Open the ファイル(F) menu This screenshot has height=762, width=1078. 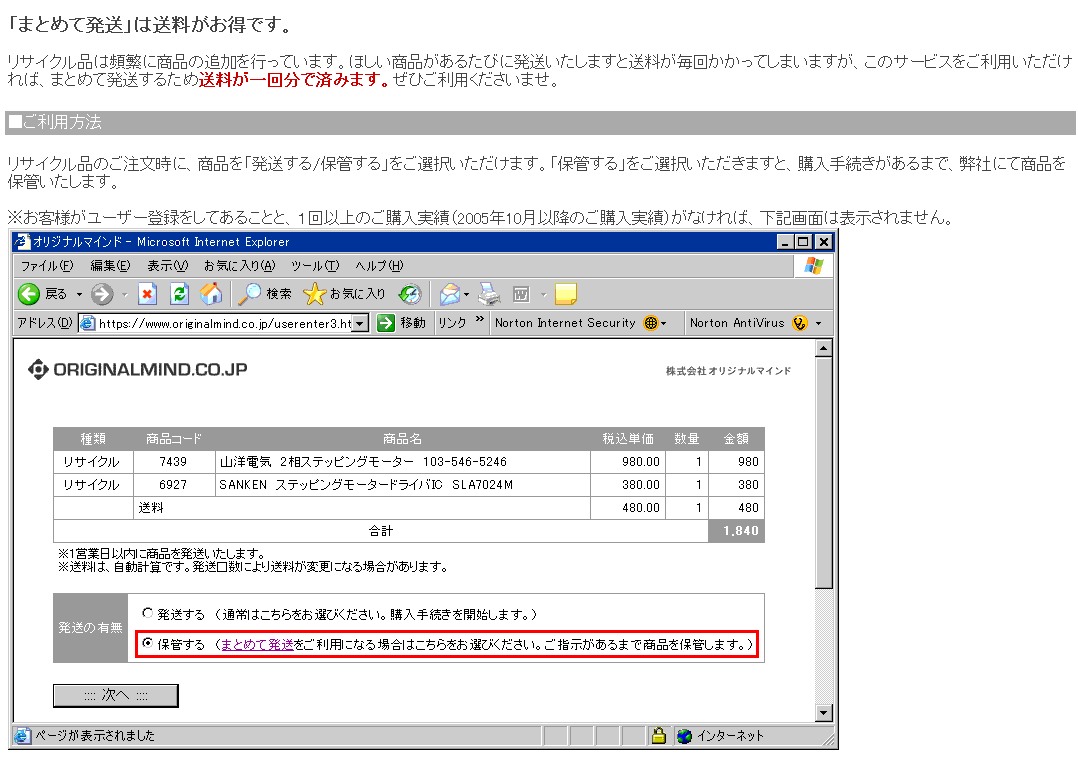47,265
